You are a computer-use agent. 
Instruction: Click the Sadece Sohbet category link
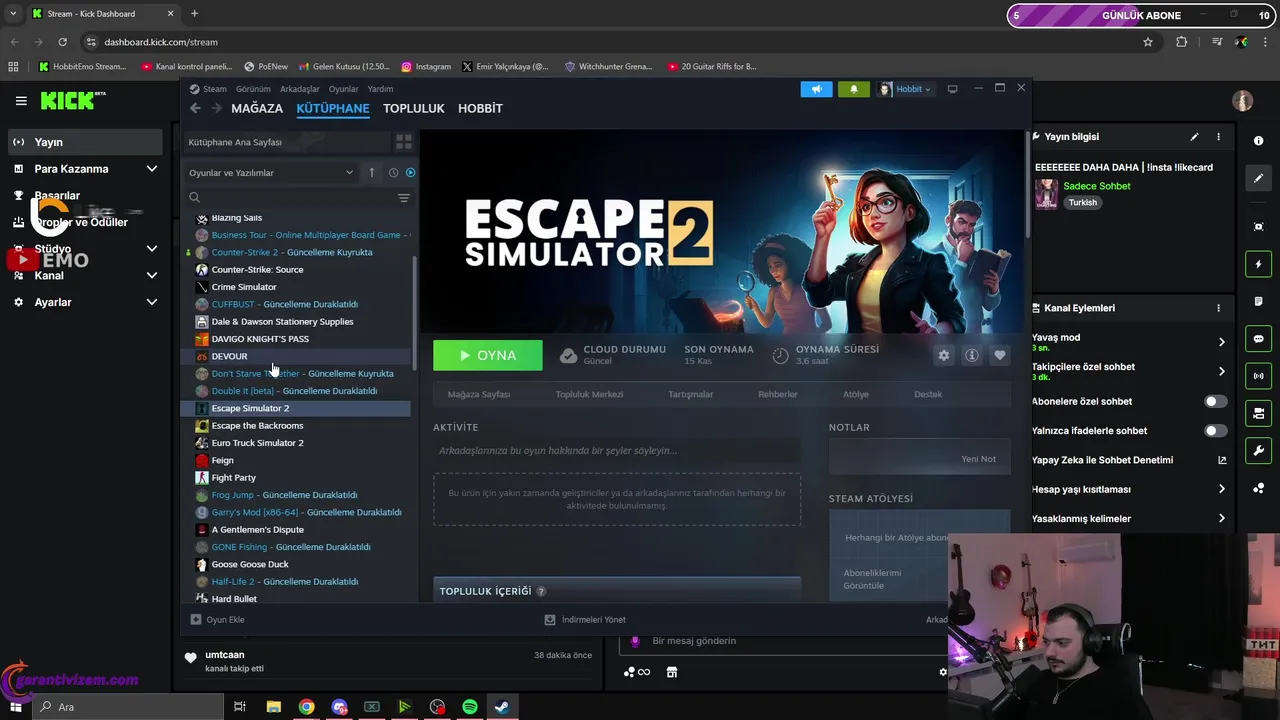tap(1097, 186)
